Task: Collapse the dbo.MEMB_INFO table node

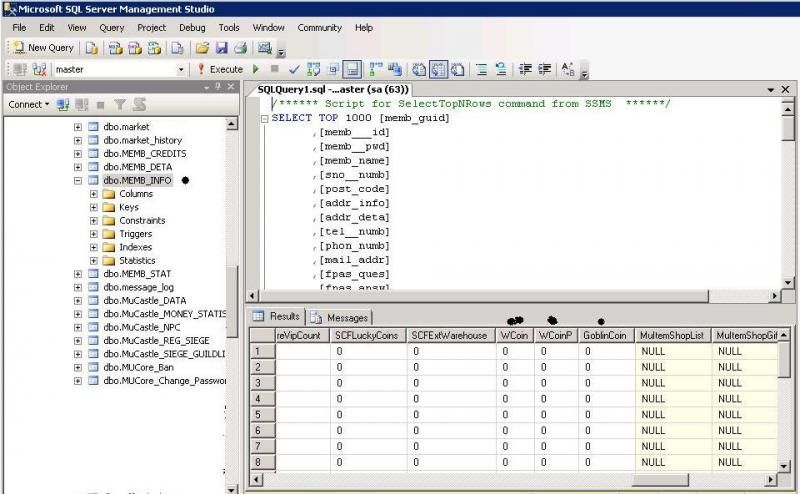Action: point(78,181)
